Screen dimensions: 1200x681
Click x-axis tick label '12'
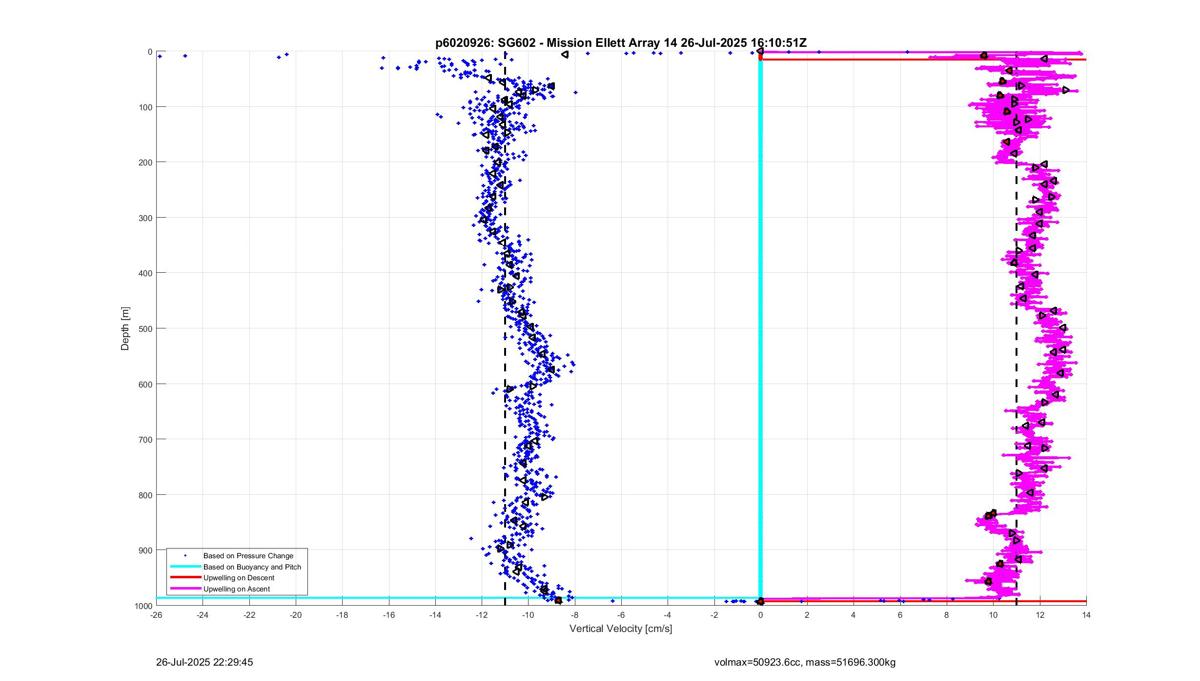click(x=1040, y=615)
